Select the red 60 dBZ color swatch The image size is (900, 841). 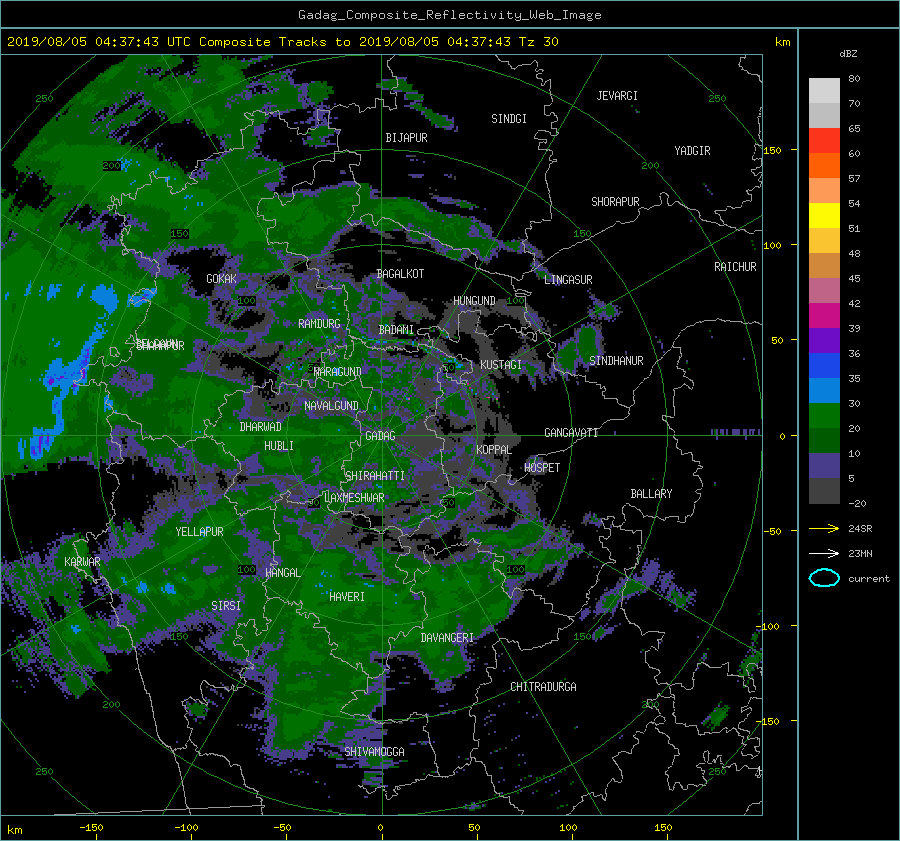click(x=824, y=141)
